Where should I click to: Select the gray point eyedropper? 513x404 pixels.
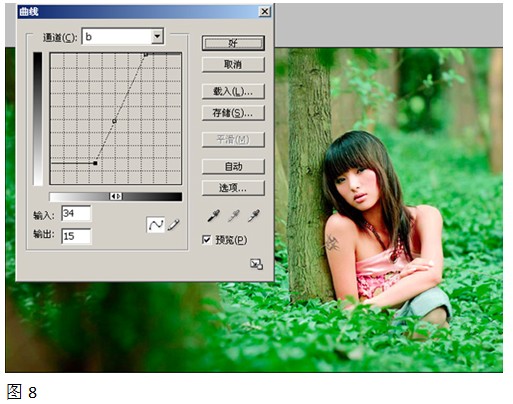(x=234, y=216)
